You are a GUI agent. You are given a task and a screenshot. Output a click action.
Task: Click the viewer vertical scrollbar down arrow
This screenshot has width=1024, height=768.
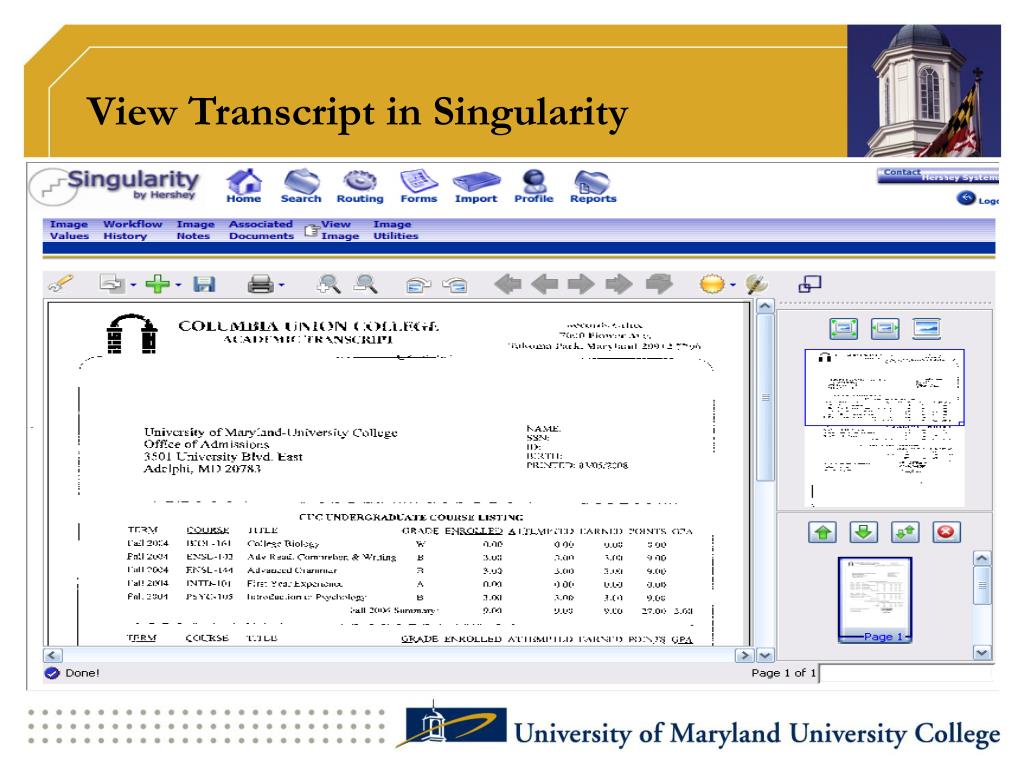coord(765,654)
